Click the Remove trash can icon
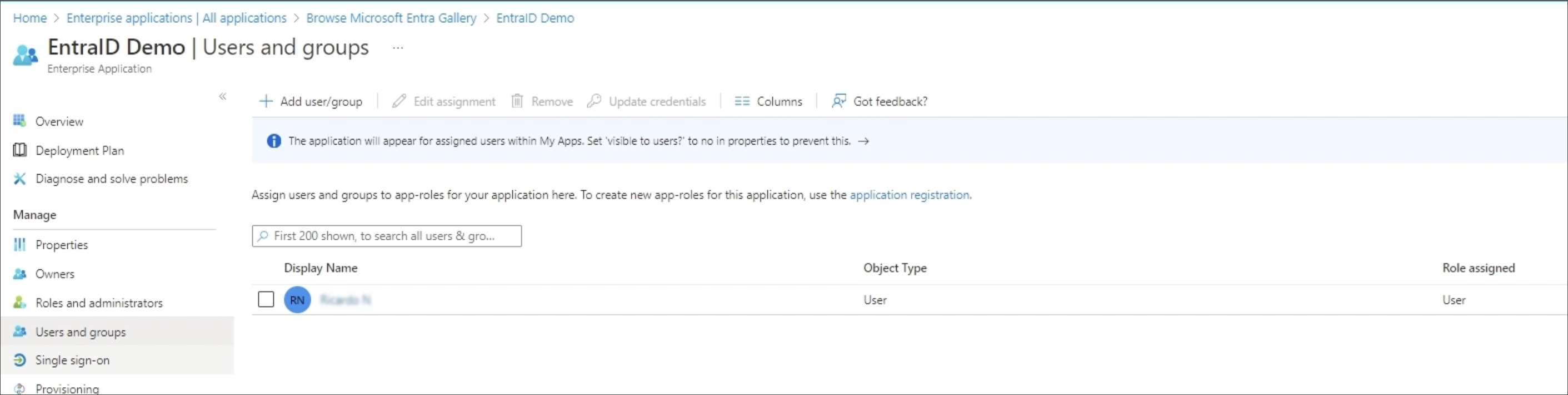1568x395 pixels. click(517, 101)
